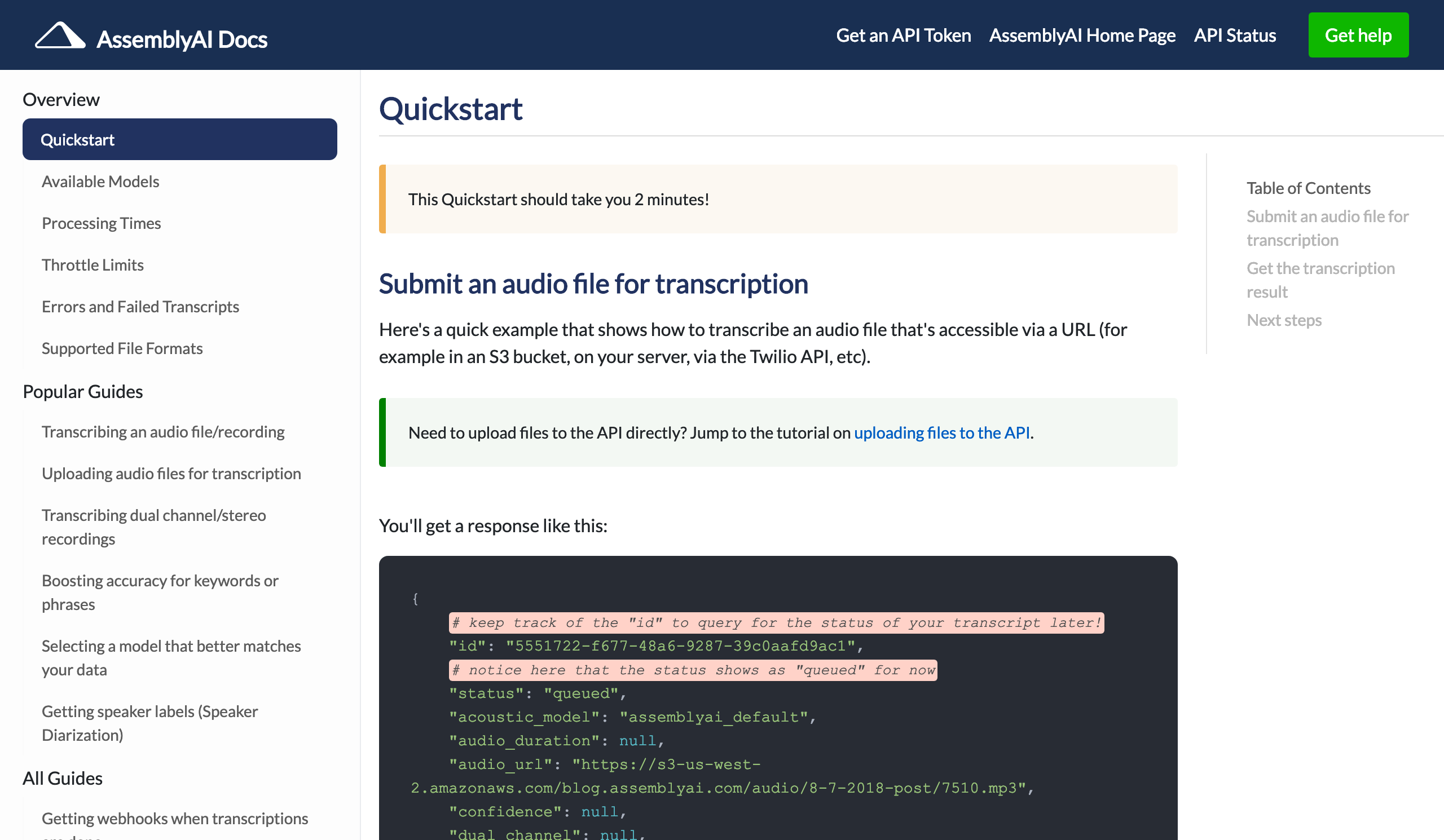Open Getting speaker labels (Speaker Diarization) guide
The image size is (1444, 840).
(149, 723)
